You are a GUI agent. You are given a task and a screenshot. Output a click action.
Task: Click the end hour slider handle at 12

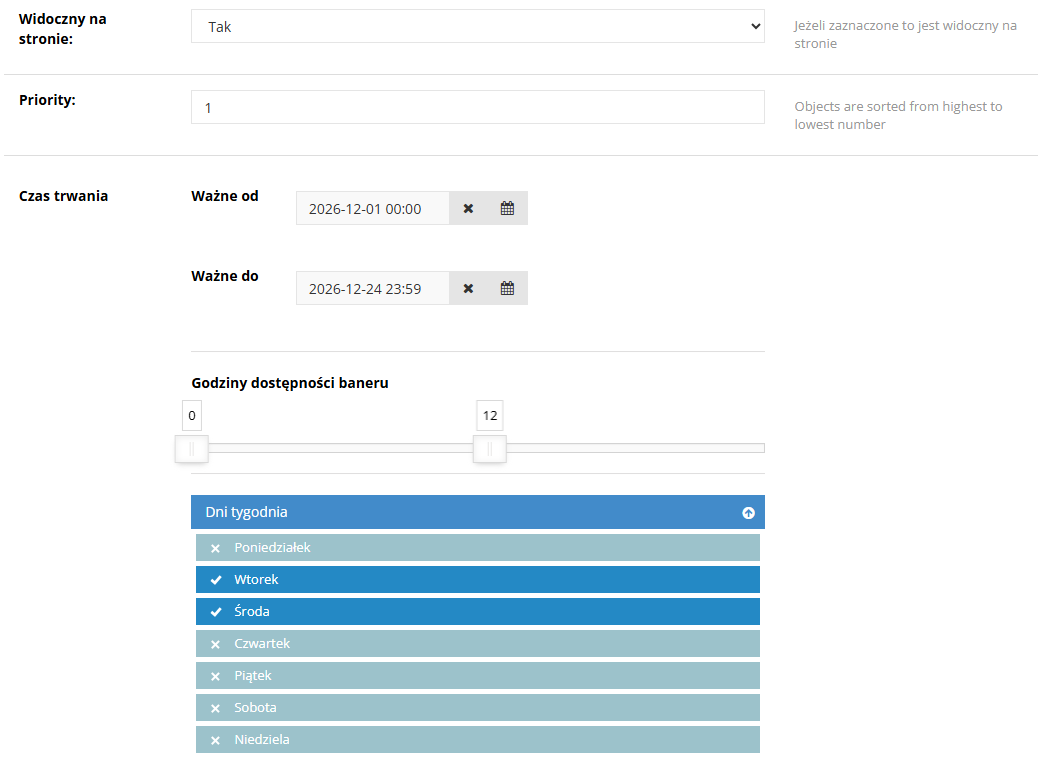pos(489,449)
